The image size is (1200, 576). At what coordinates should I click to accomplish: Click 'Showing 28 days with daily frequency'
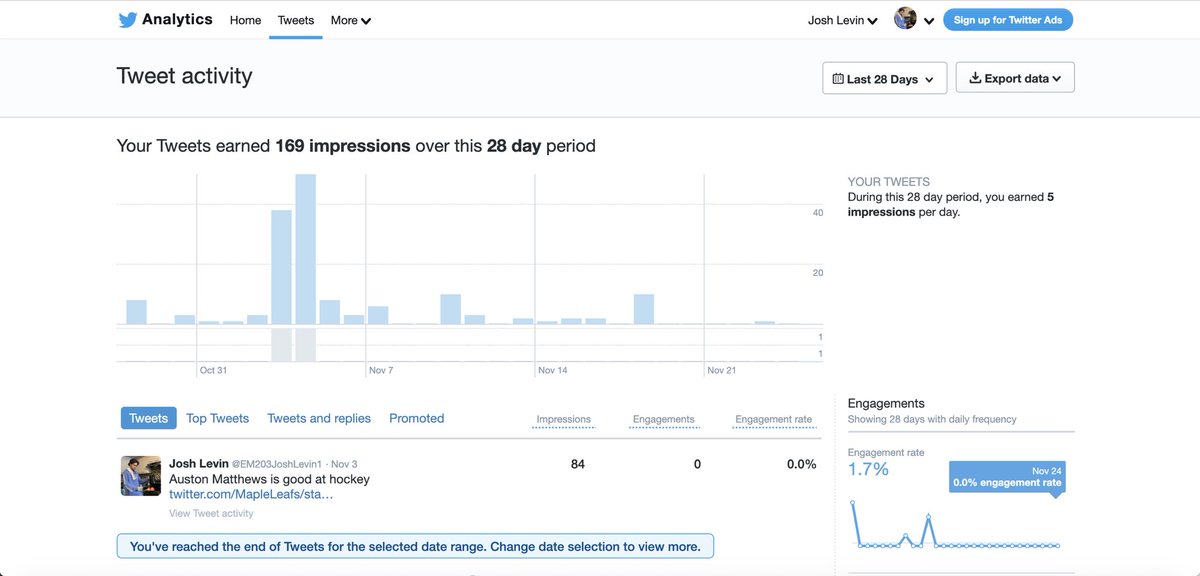pyautogui.click(x=932, y=419)
